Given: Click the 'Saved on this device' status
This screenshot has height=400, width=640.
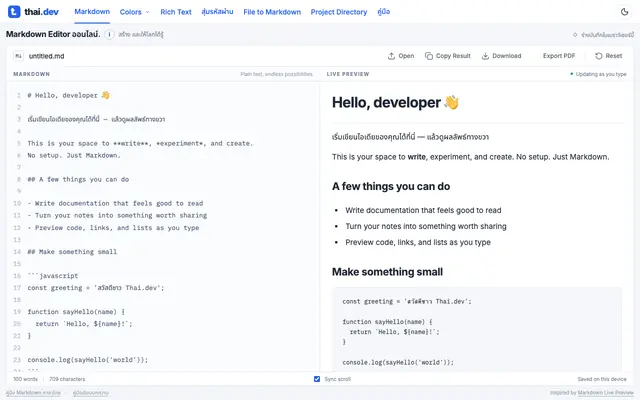Looking at the screenshot, I should tap(602, 379).
